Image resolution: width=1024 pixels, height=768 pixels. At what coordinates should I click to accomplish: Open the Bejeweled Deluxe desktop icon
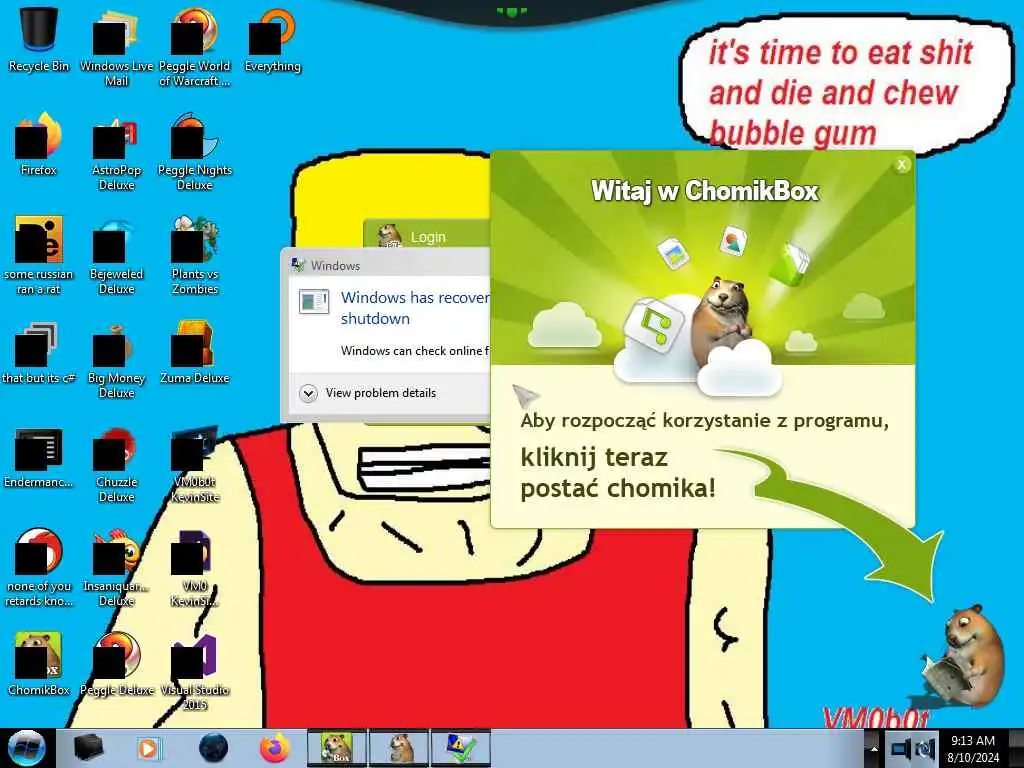(x=116, y=255)
